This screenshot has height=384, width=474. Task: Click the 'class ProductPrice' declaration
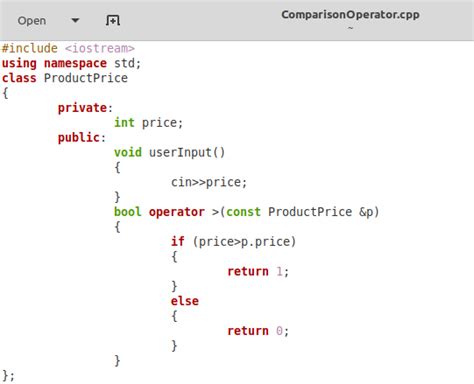coord(65,78)
